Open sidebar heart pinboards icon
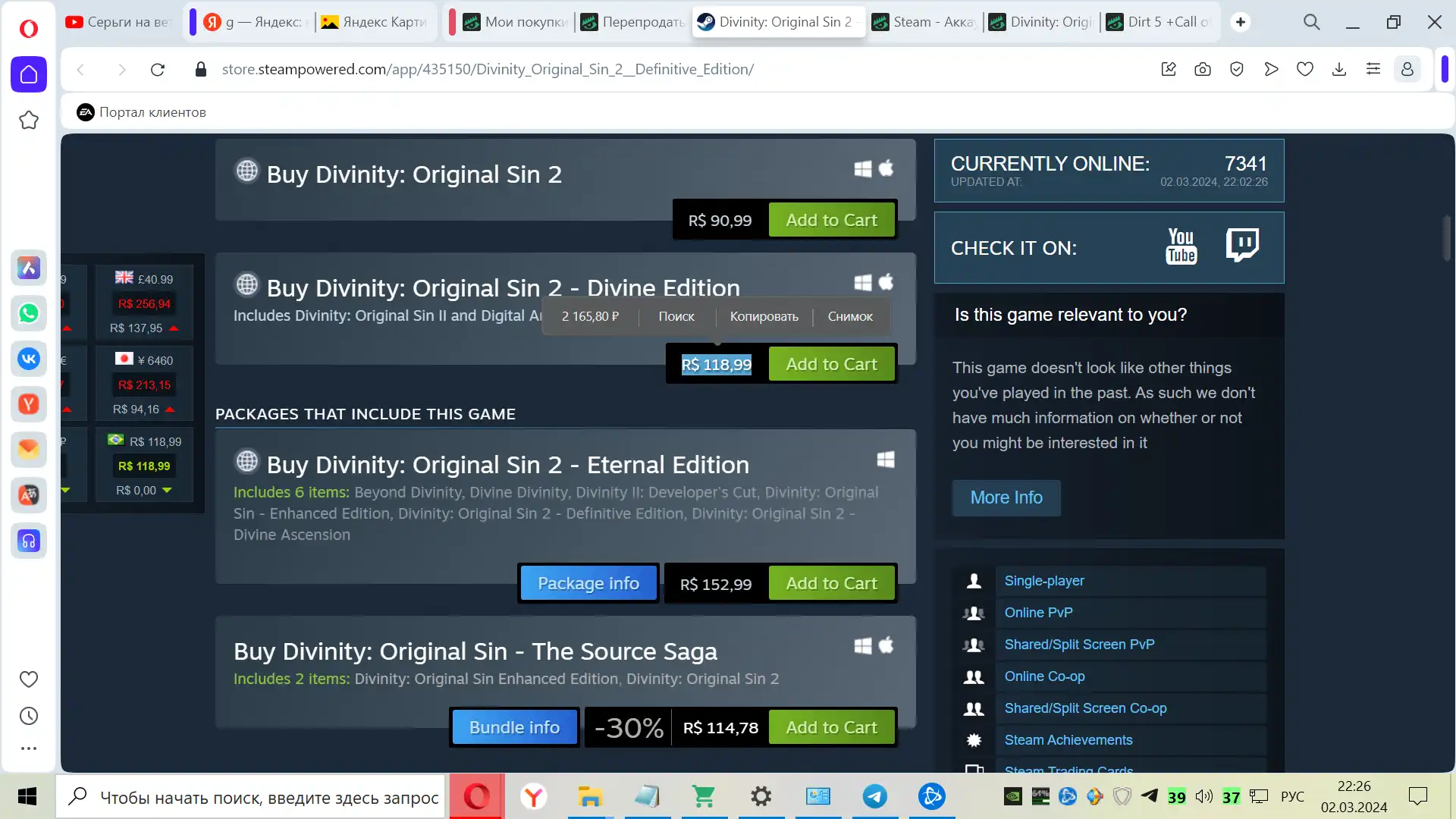The width and height of the screenshot is (1456, 819). tap(29, 679)
